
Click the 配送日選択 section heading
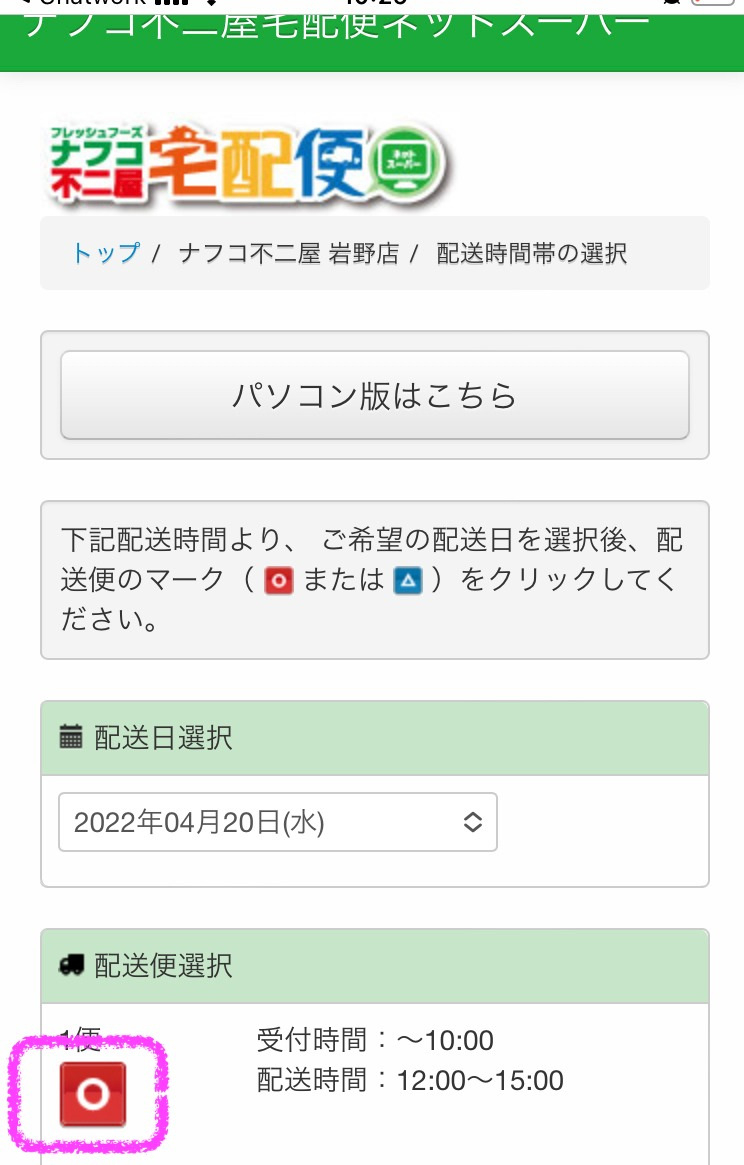point(163,739)
